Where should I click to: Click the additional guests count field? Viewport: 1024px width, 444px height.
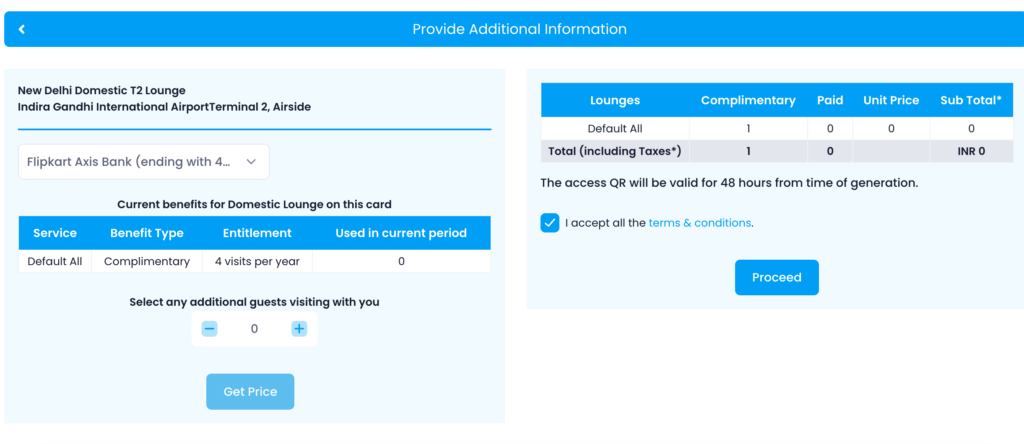pyautogui.click(x=254, y=329)
